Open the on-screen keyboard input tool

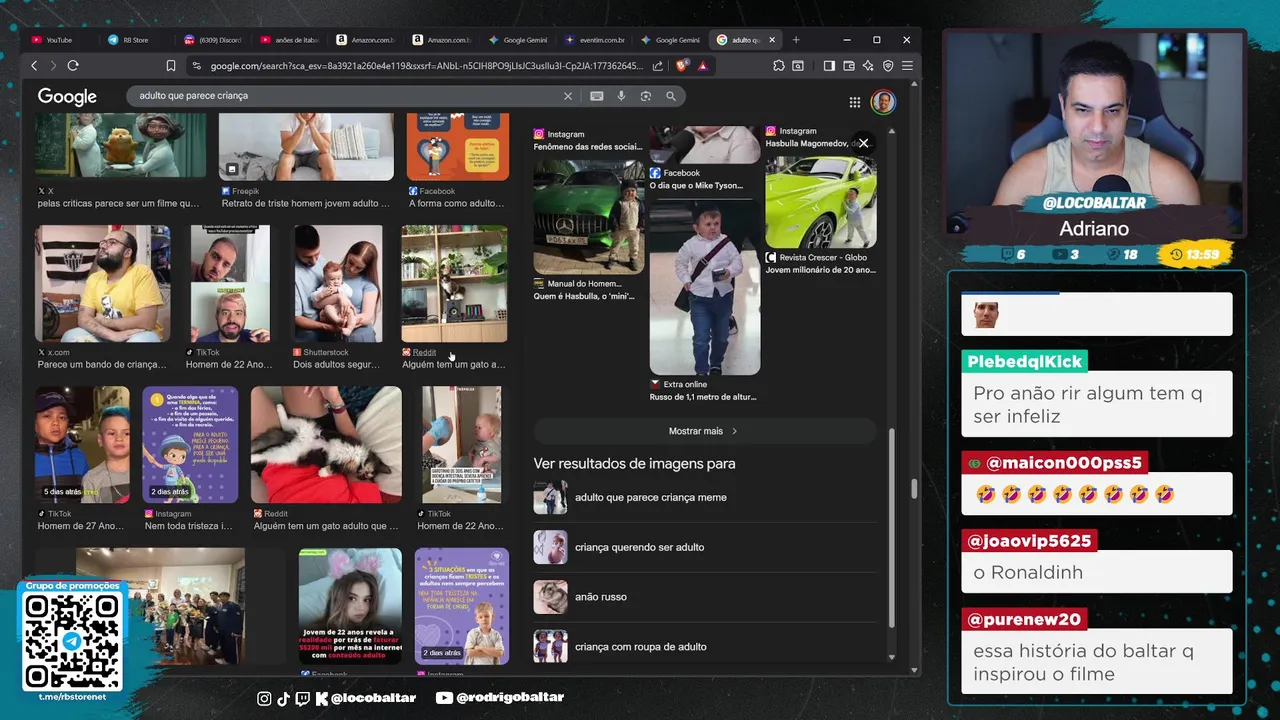click(597, 96)
